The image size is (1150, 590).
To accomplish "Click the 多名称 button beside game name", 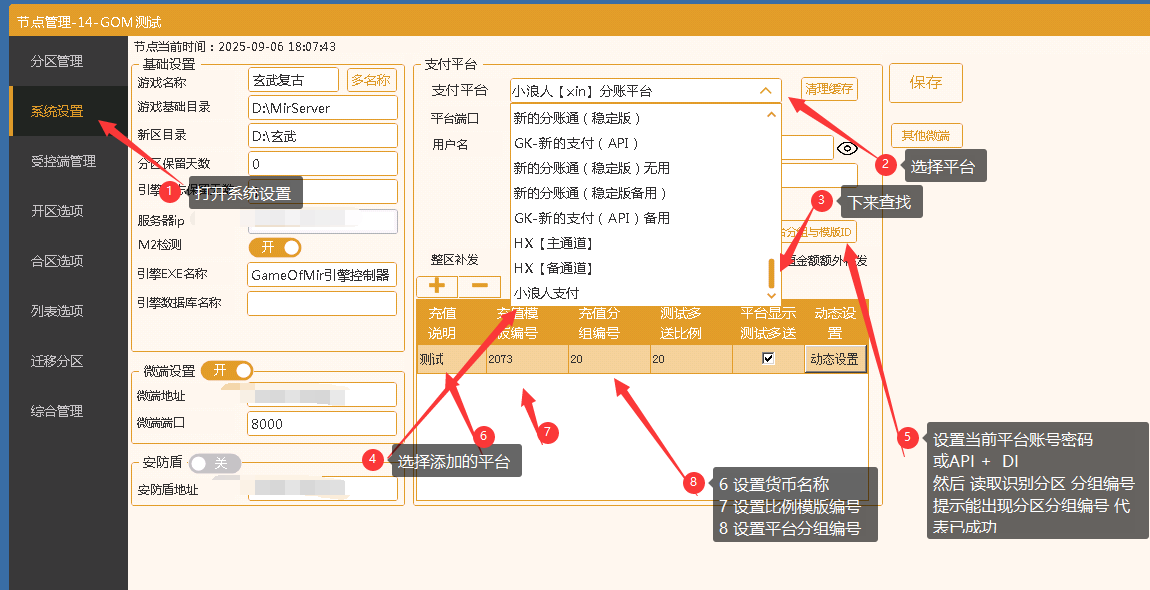I will click(x=374, y=79).
